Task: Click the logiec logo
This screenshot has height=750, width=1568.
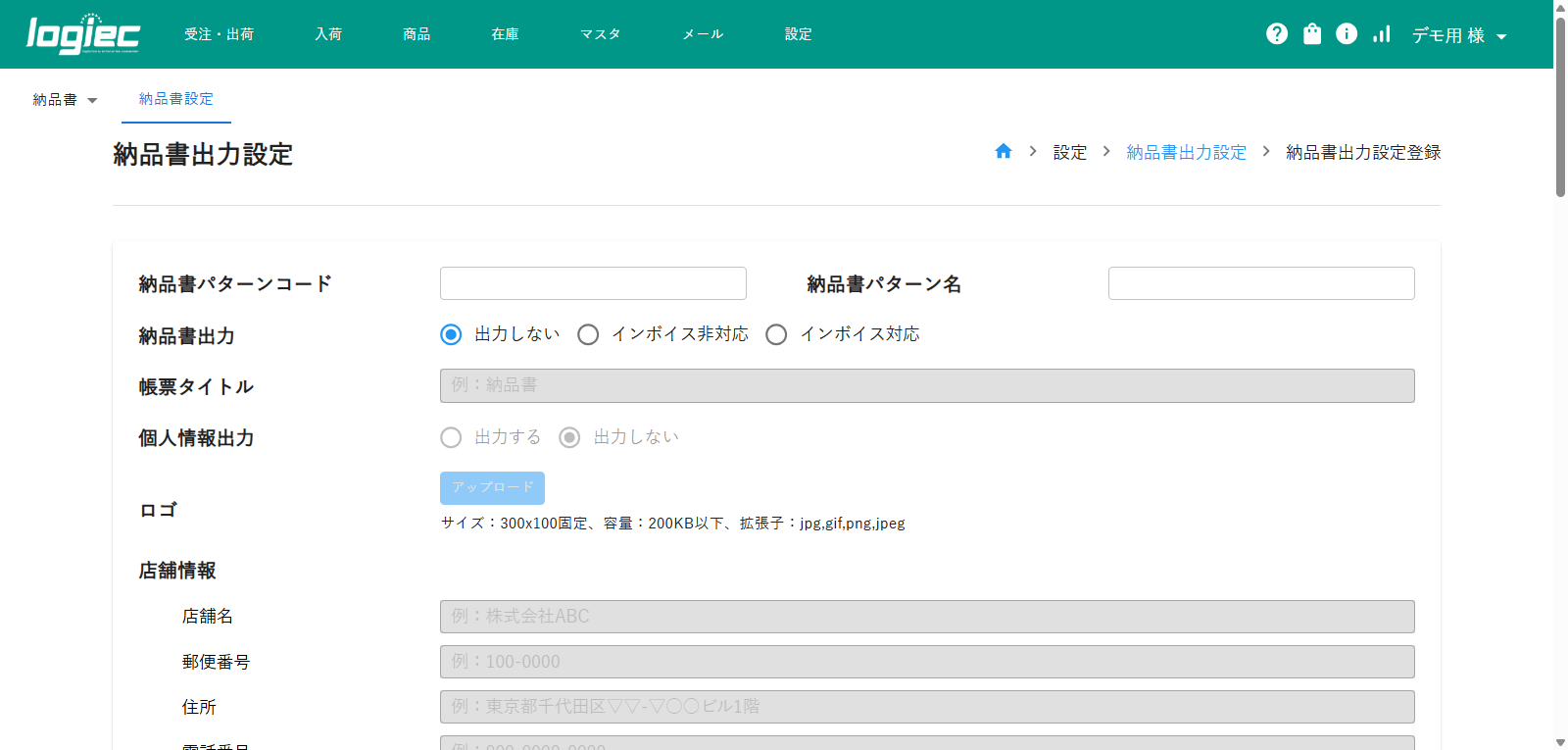Action: pos(83,34)
